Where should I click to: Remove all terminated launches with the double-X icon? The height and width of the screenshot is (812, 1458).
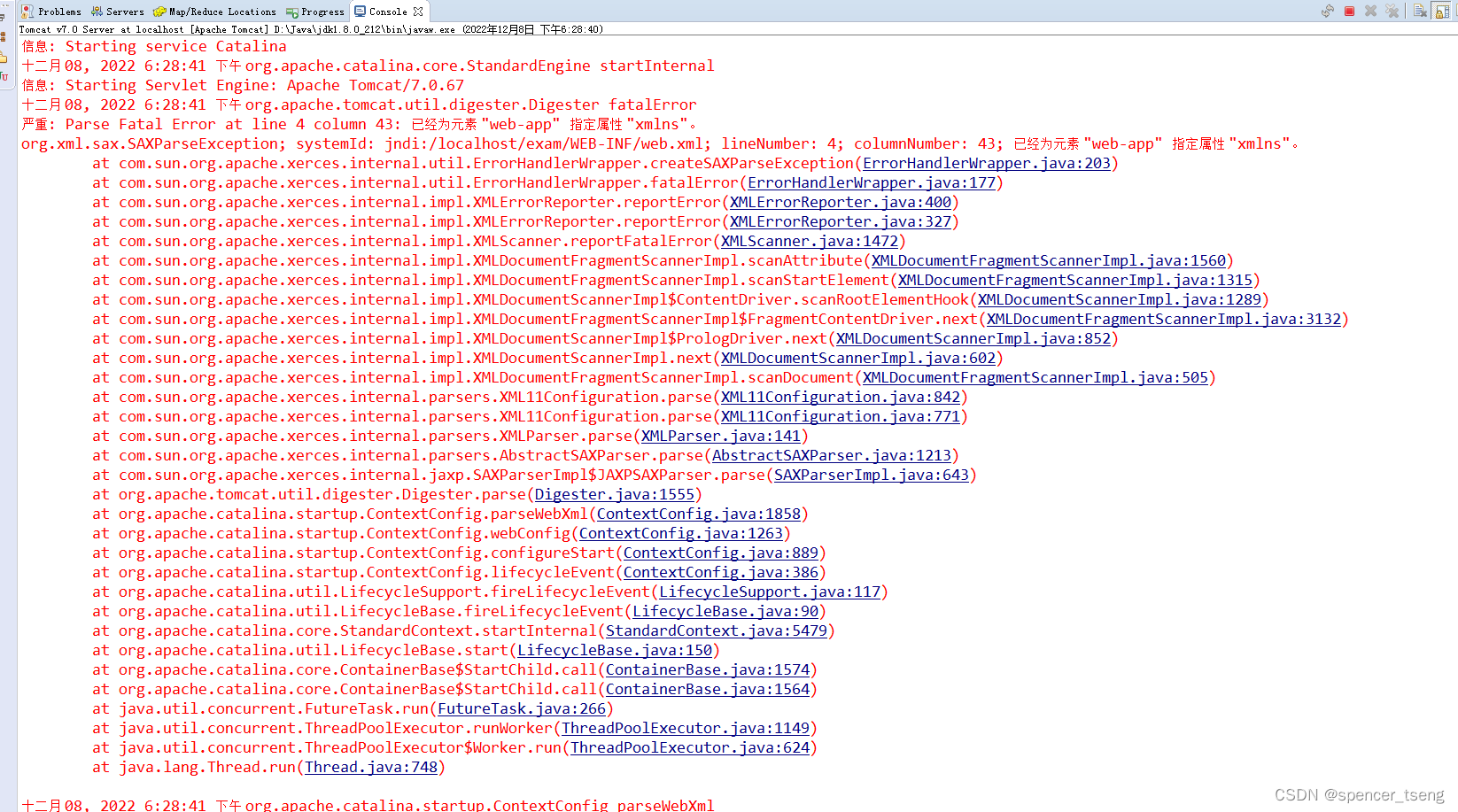(x=1392, y=11)
